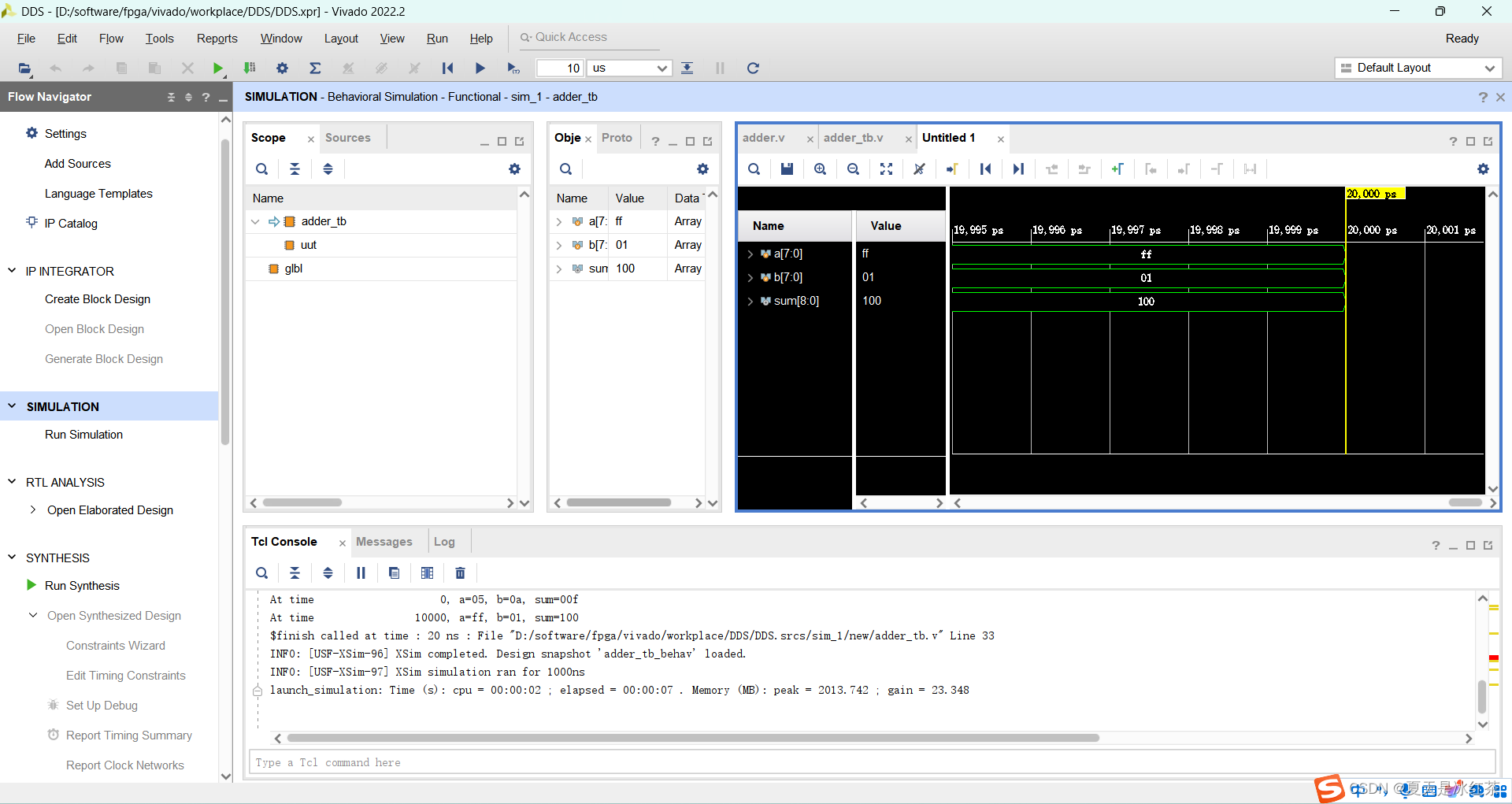Click Go to Last Time in waveform toolbar

point(1018,169)
